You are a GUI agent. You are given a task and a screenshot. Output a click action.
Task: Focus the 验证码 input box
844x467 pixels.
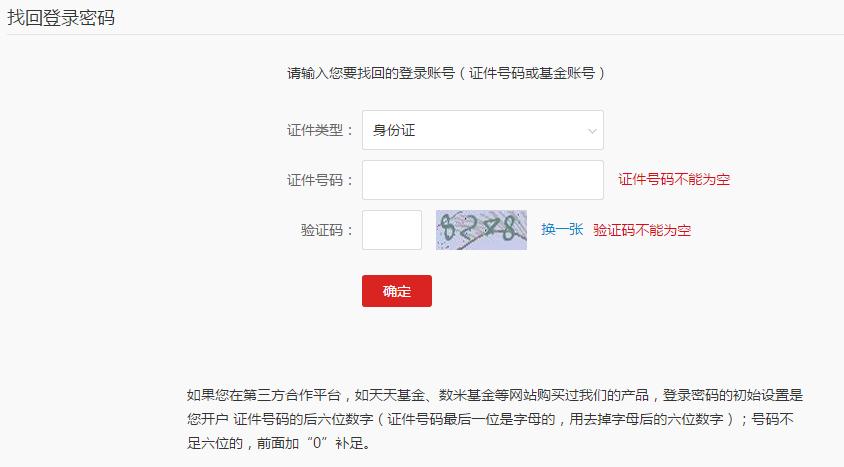coord(392,230)
